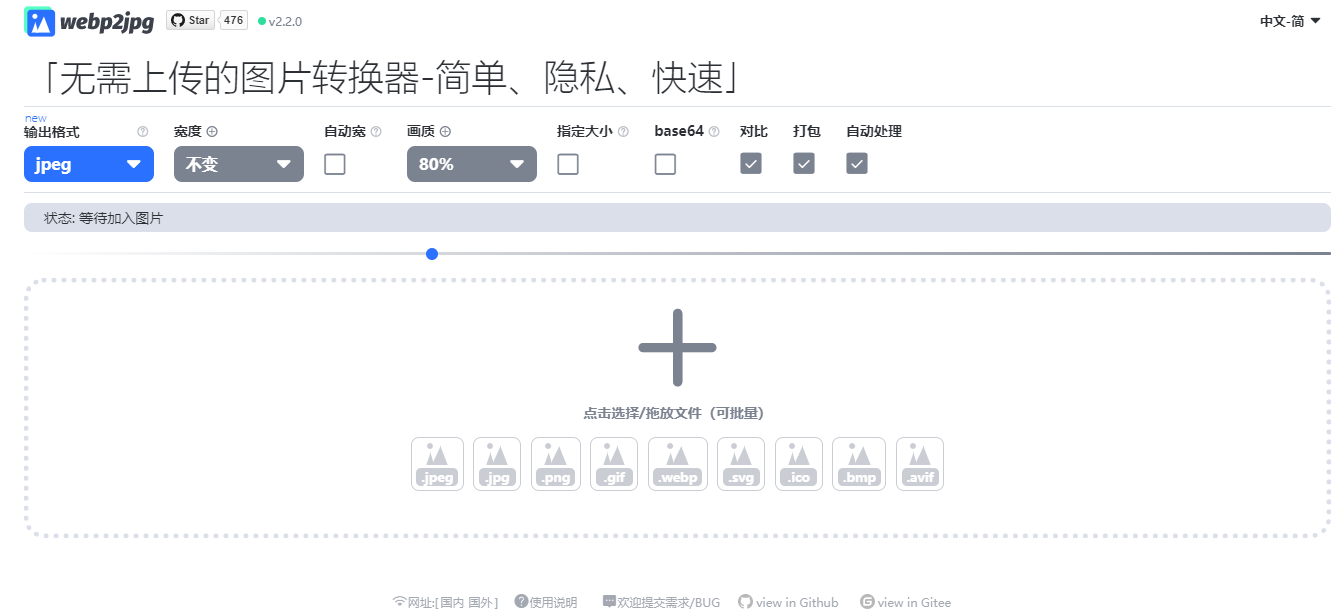Image resolution: width=1344 pixels, height=609 pixels.
Task: Check the base64 output option
Action: 665,163
